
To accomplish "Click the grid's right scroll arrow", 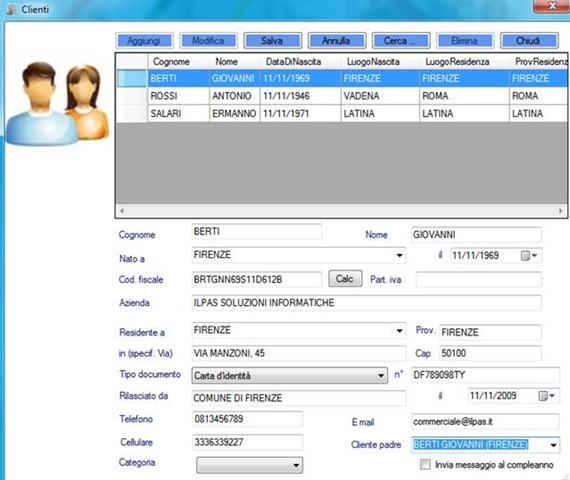I will [x=560, y=211].
